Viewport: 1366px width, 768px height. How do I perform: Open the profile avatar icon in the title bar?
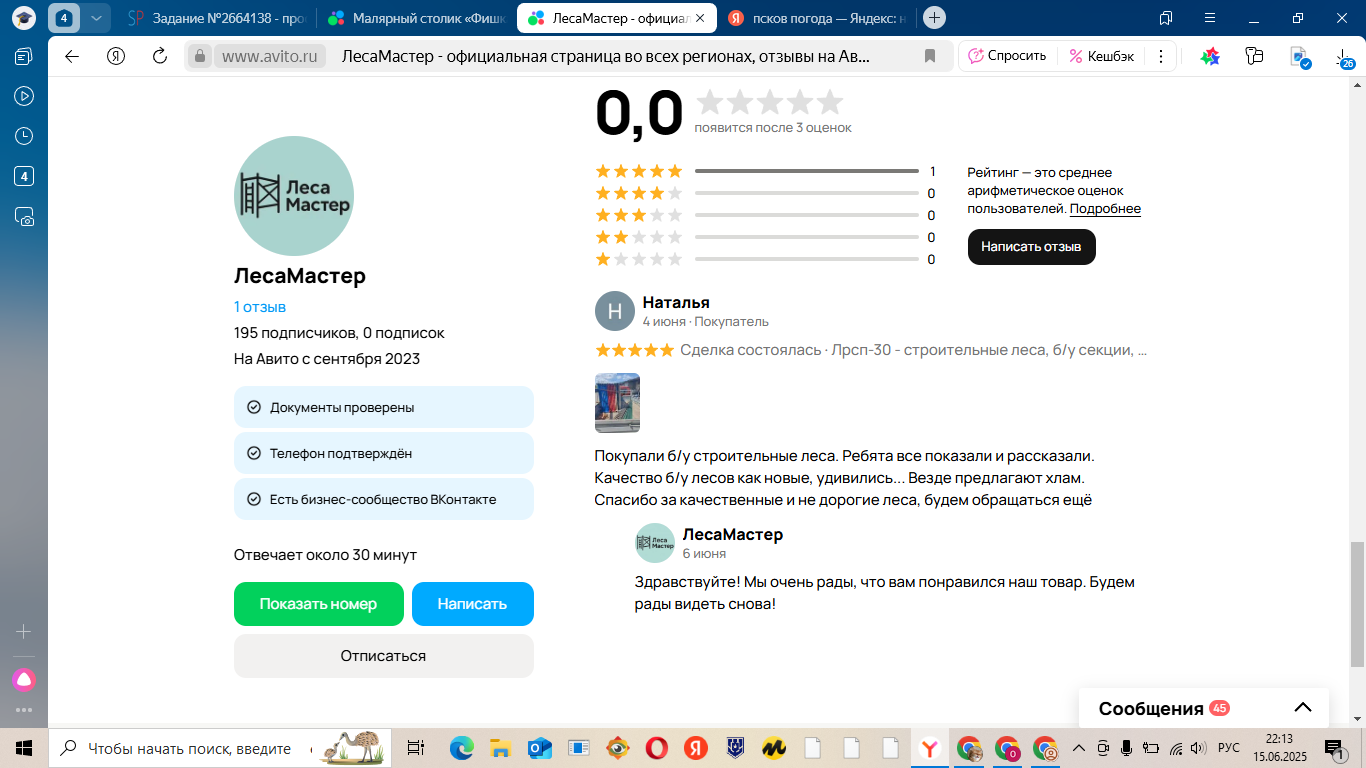coord(23,18)
